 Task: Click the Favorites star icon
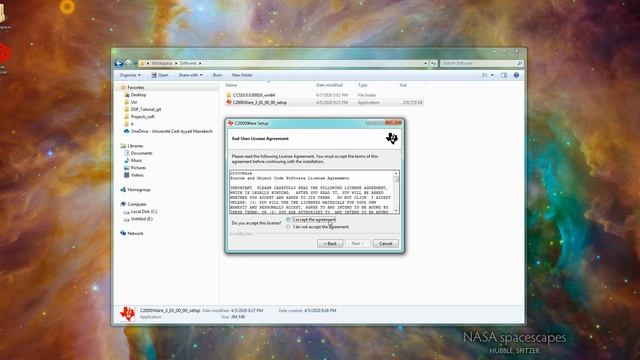click(123, 87)
